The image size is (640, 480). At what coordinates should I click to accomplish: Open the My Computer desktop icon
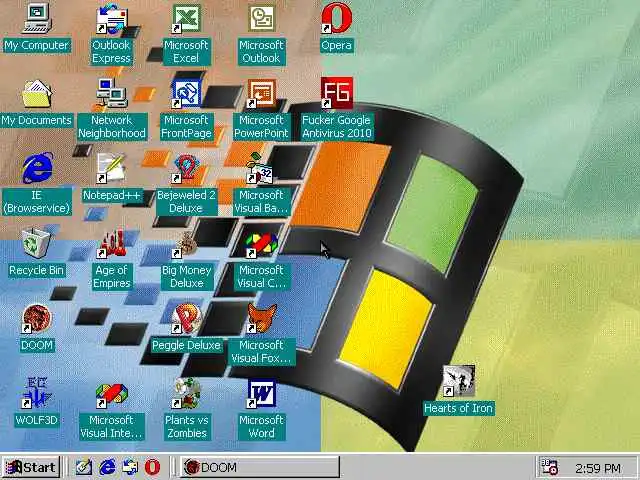pyautogui.click(x=37, y=18)
